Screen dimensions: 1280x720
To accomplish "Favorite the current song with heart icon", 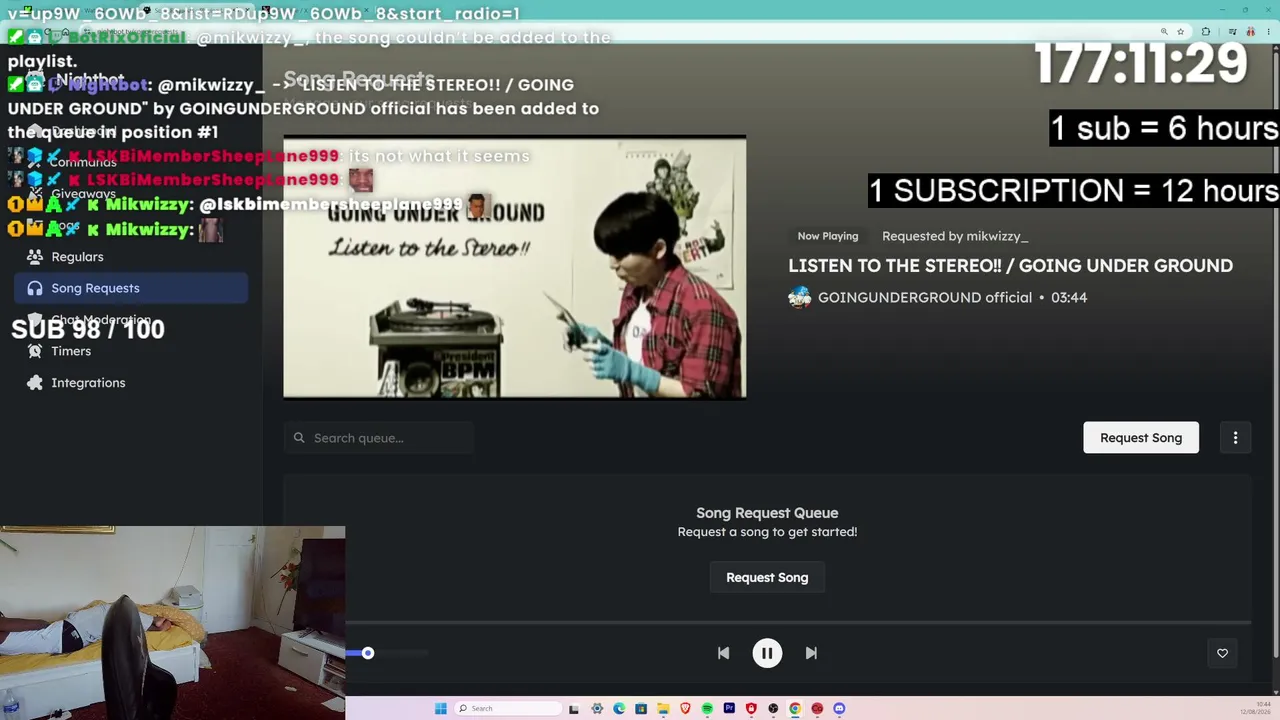I will (x=1222, y=653).
